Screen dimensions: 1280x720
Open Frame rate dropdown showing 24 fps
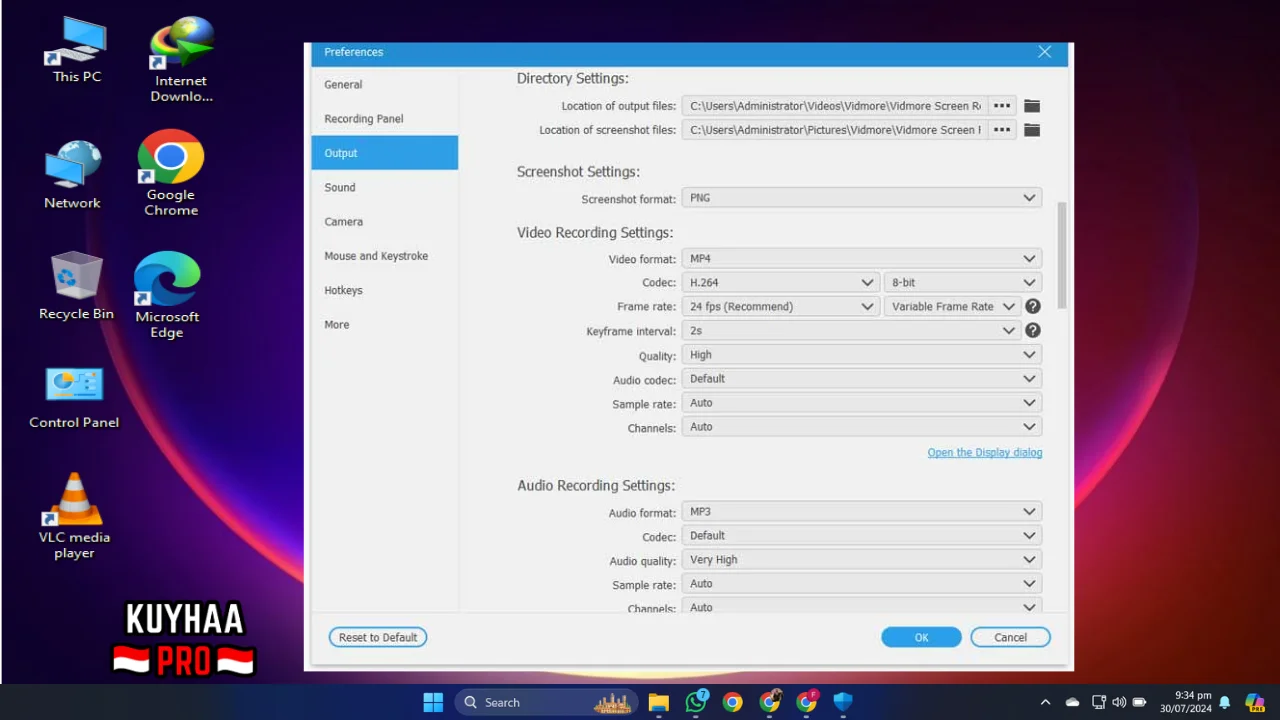781,307
